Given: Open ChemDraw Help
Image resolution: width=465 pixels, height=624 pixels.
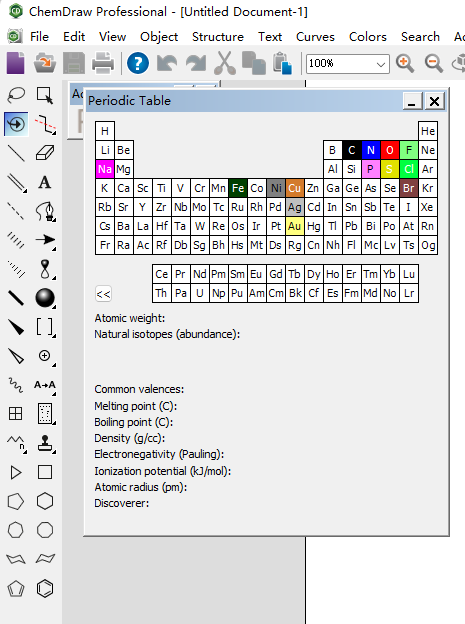Looking at the screenshot, I should click(x=138, y=63).
